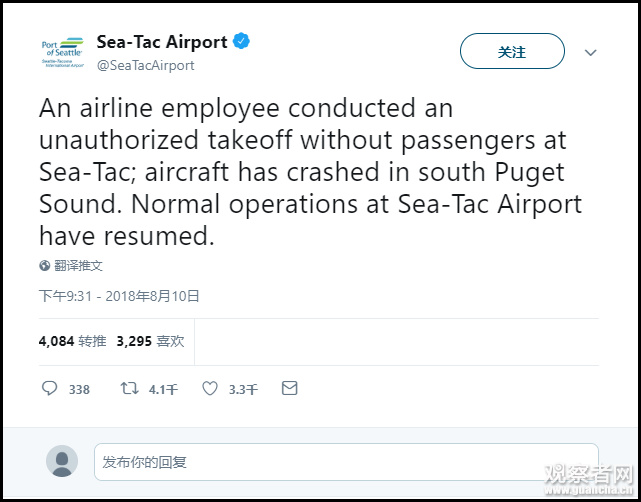View the 3,295 喜欢 likes list
The image size is (641, 502).
point(150,341)
